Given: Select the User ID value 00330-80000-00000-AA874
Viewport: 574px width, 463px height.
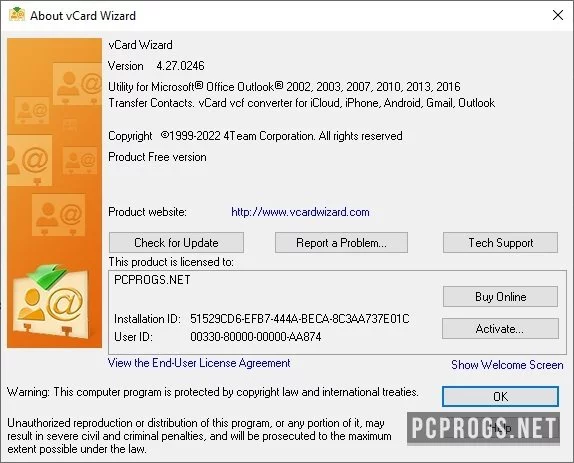Looking at the screenshot, I should [256, 337].
